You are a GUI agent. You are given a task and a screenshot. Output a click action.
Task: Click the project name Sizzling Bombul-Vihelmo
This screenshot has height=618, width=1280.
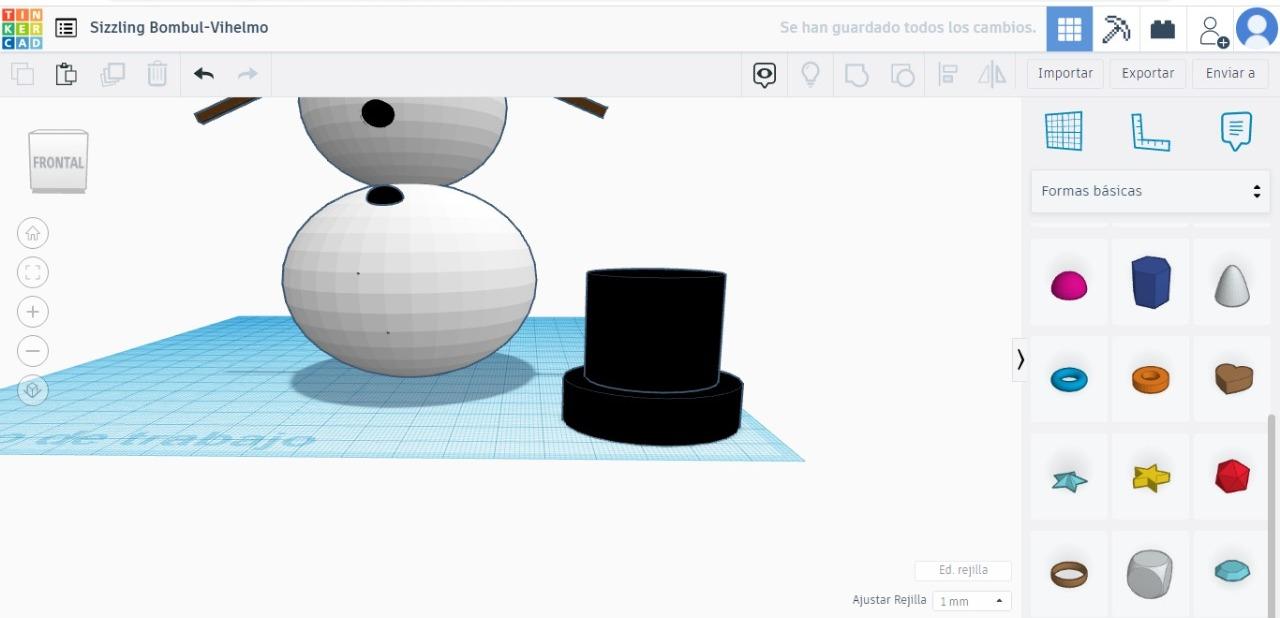(x=179, y=28)
